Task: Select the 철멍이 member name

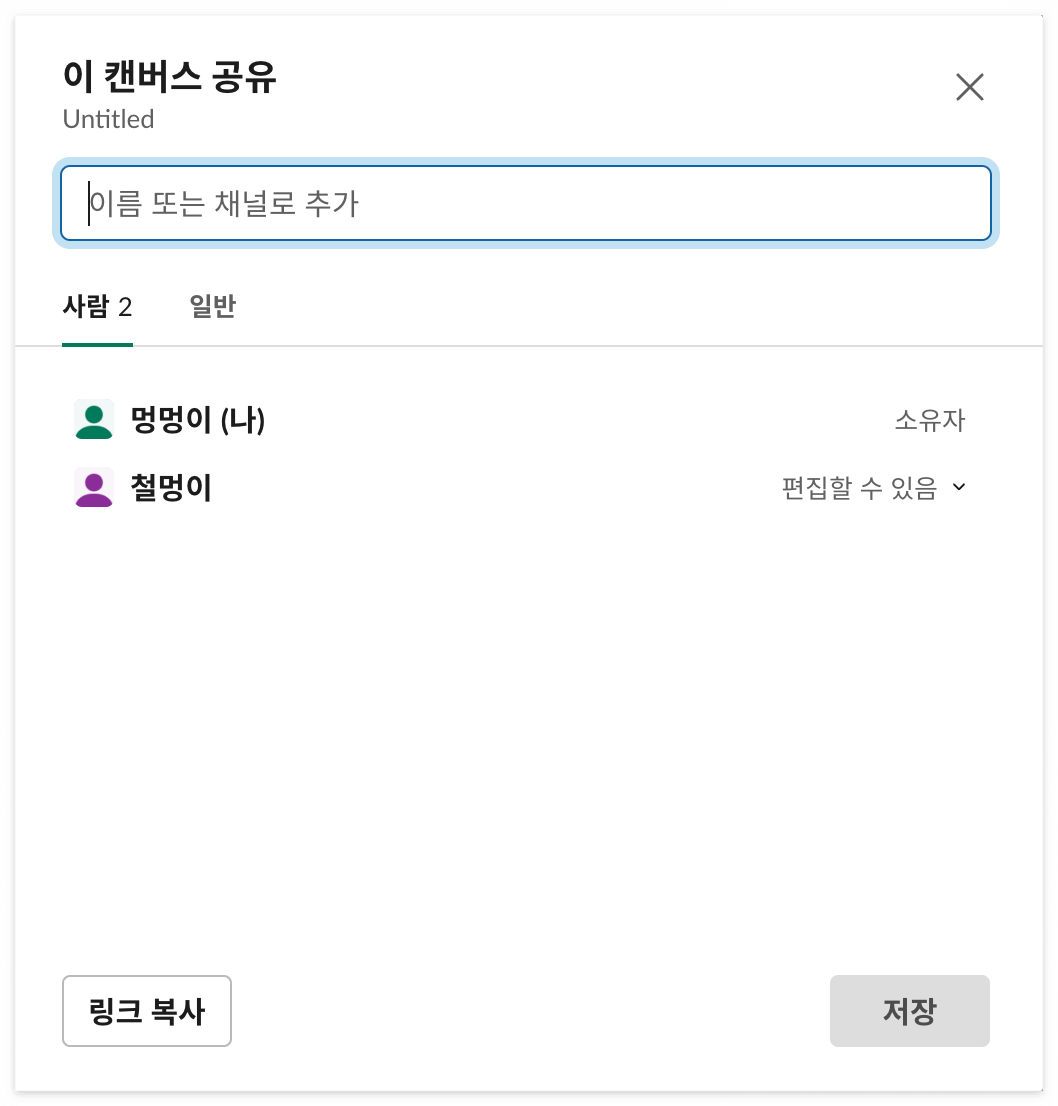Action: coord(171,488)
